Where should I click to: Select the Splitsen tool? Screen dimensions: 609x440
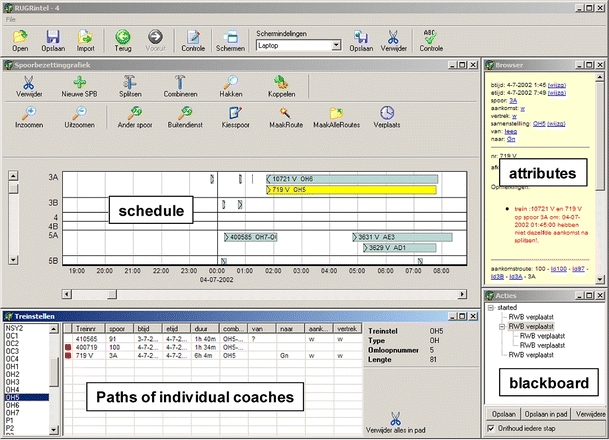point(130,82)
